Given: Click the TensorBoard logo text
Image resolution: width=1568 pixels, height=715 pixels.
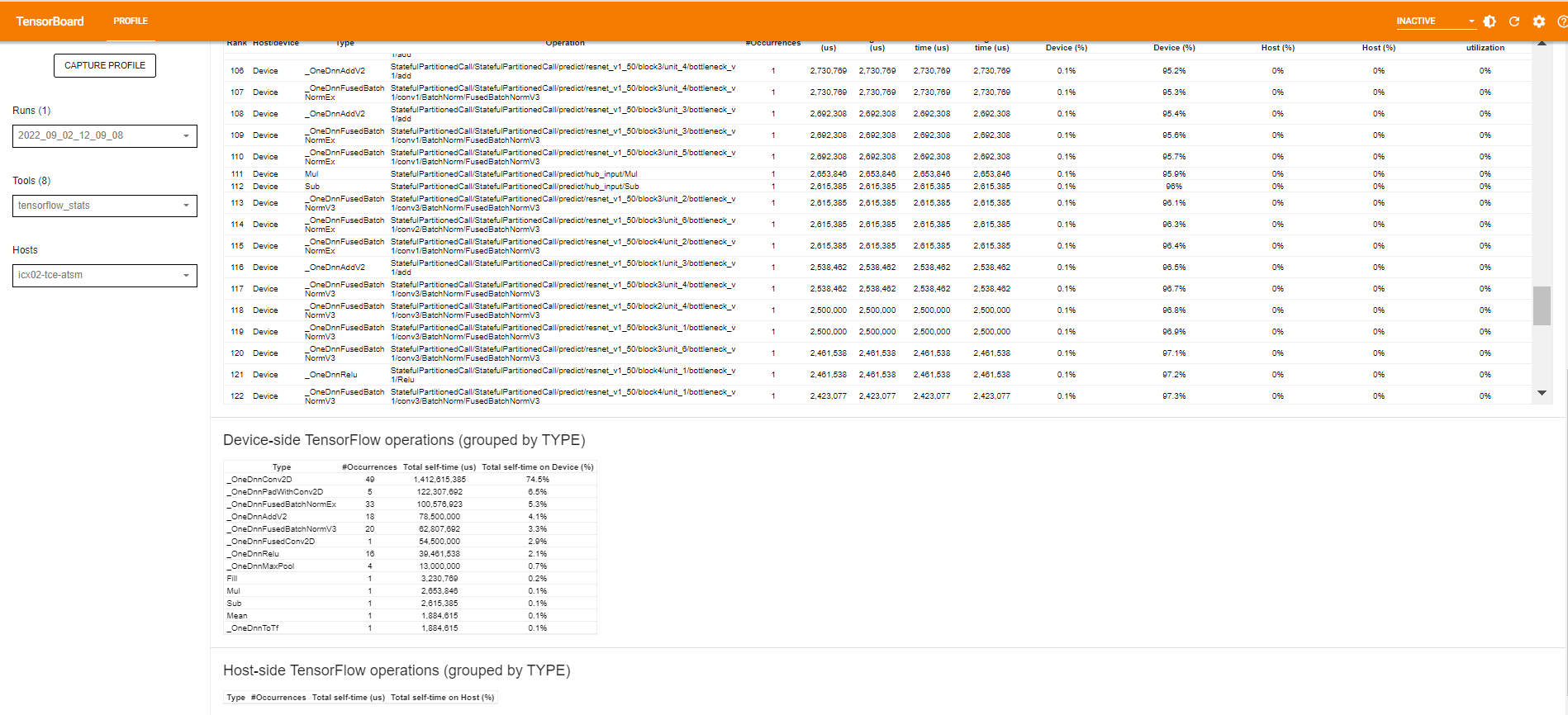Looking at the screenshot, I should click(x=50, y=21).
